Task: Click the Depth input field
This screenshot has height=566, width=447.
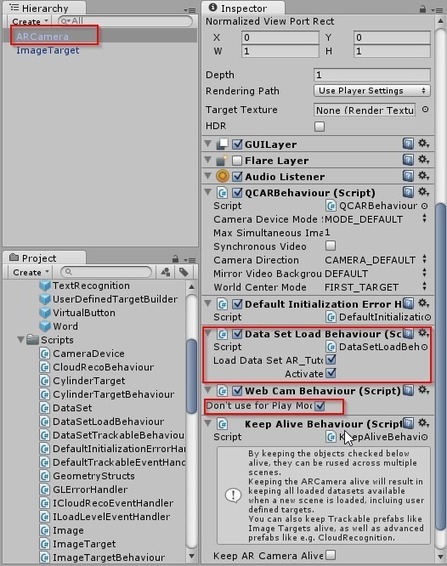Action: tap(372, 75)
